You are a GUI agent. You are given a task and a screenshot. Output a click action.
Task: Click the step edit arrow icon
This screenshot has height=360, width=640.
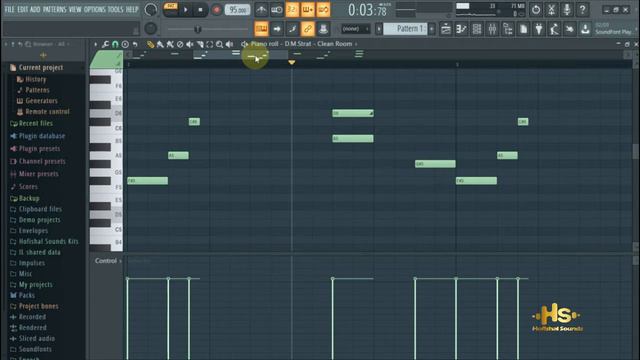[277, 29]
